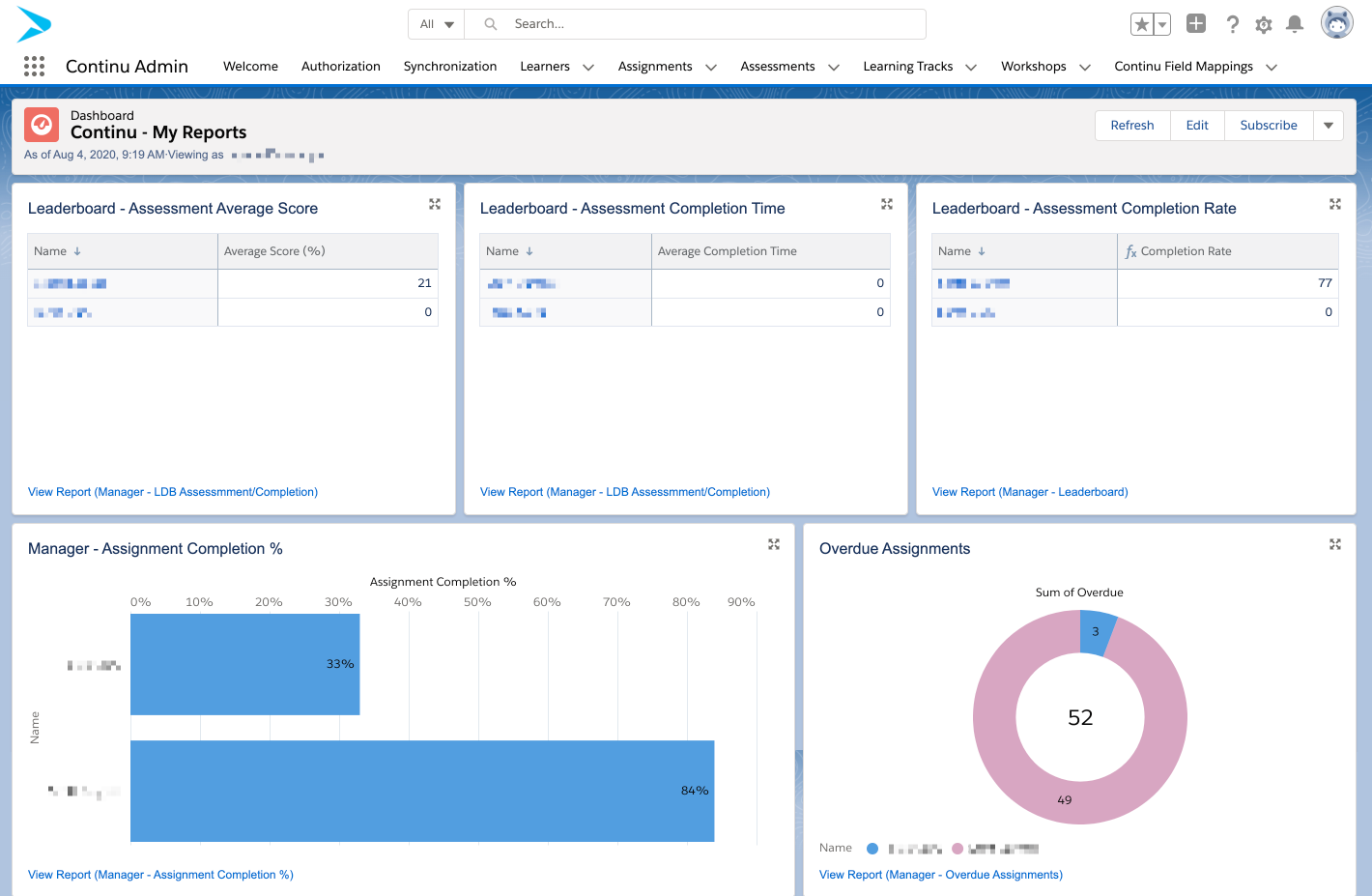
Task: Open the Notifications bell
Action: pos(1295,24)
